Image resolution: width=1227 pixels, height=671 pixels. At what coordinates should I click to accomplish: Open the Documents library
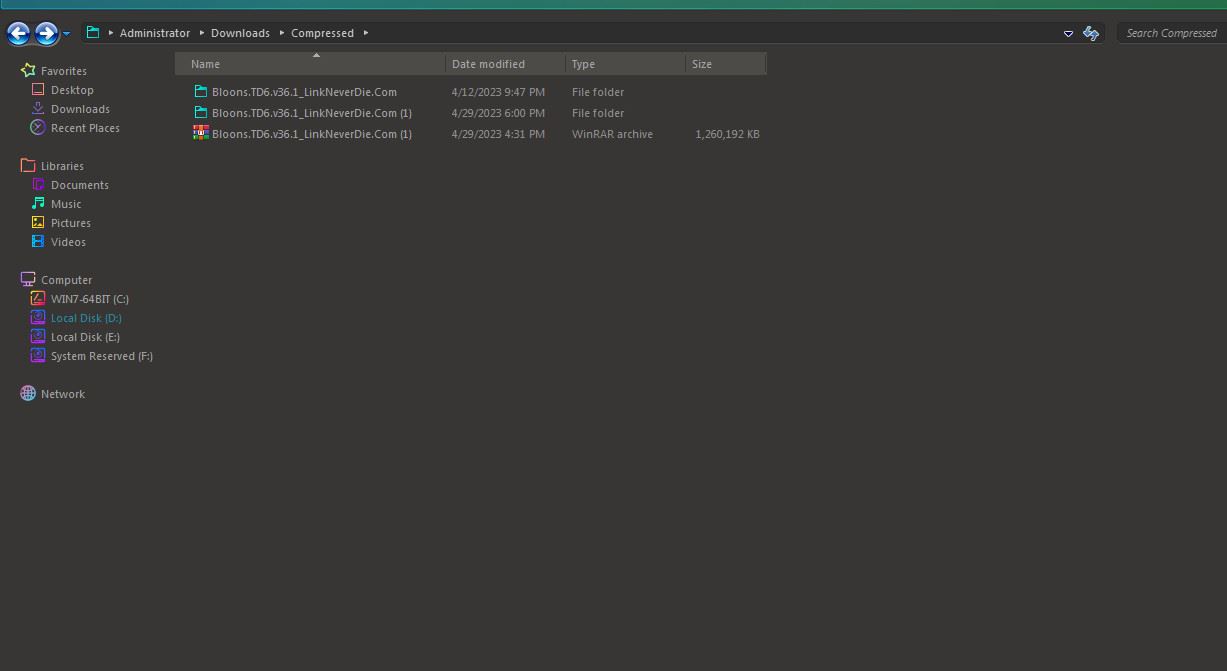click(x=80, y=185)
